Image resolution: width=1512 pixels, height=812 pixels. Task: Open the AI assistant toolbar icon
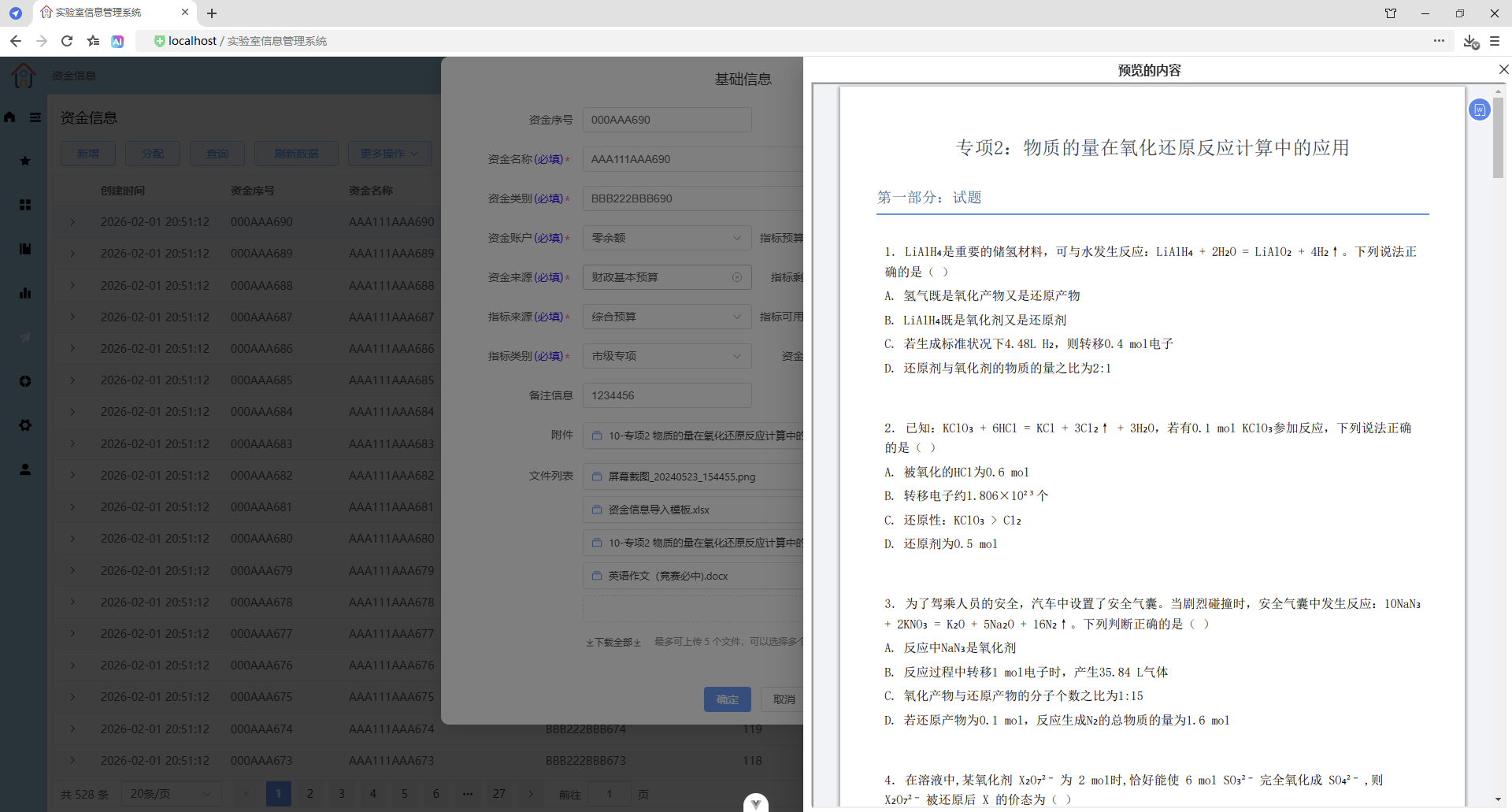[x=117, y=41]
